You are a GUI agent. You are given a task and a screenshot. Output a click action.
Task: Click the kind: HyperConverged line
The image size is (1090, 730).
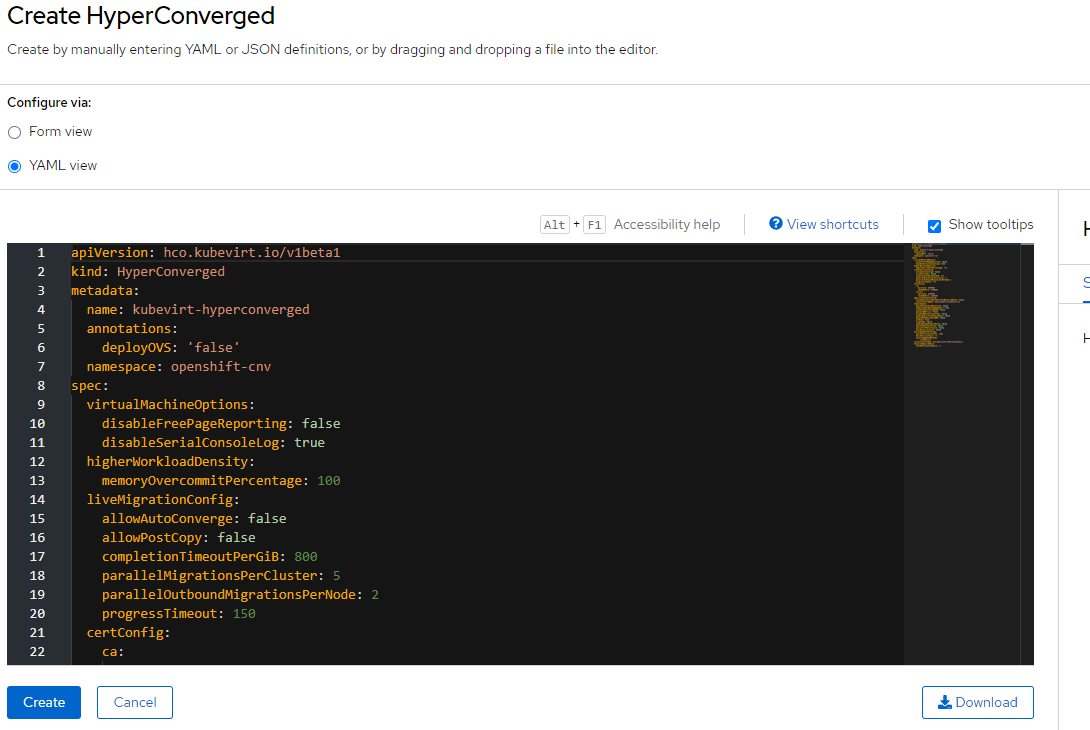point(148,272)
